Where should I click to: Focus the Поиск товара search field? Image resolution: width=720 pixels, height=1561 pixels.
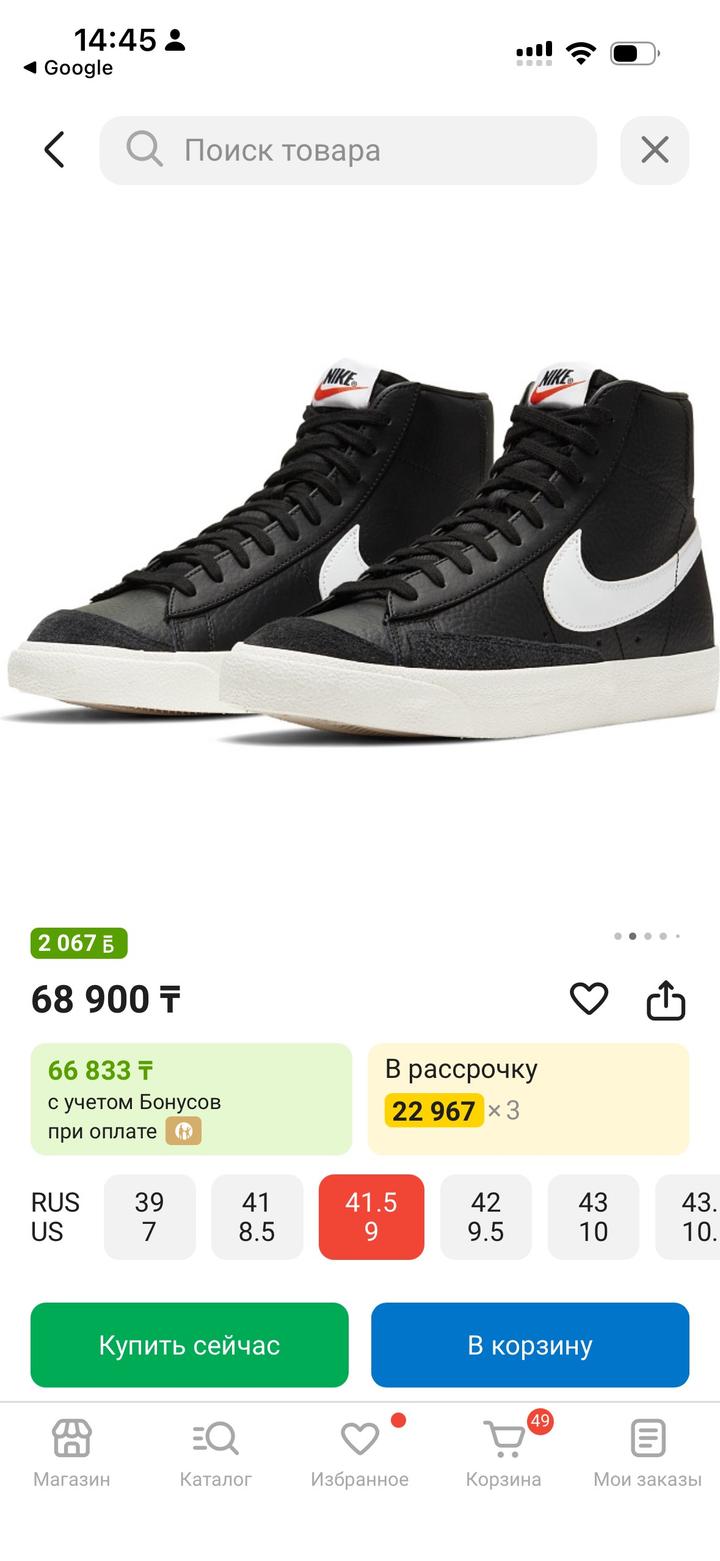[370, 150]
